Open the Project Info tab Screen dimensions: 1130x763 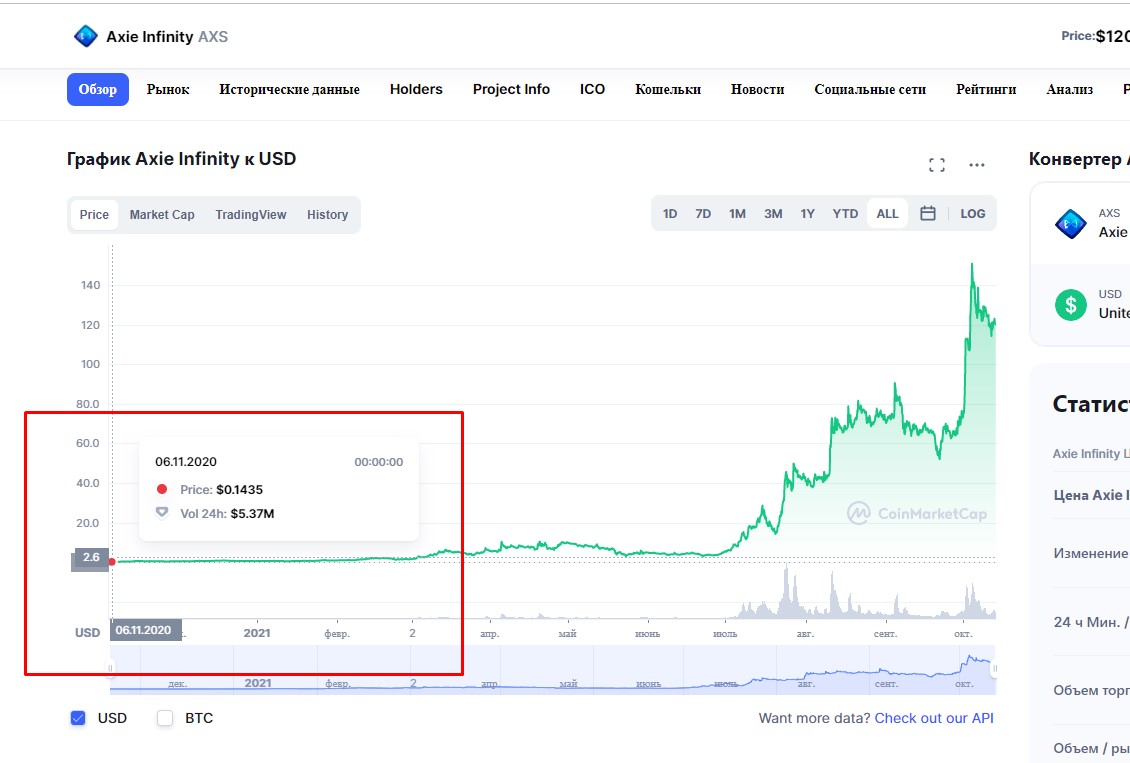[511, 89]
